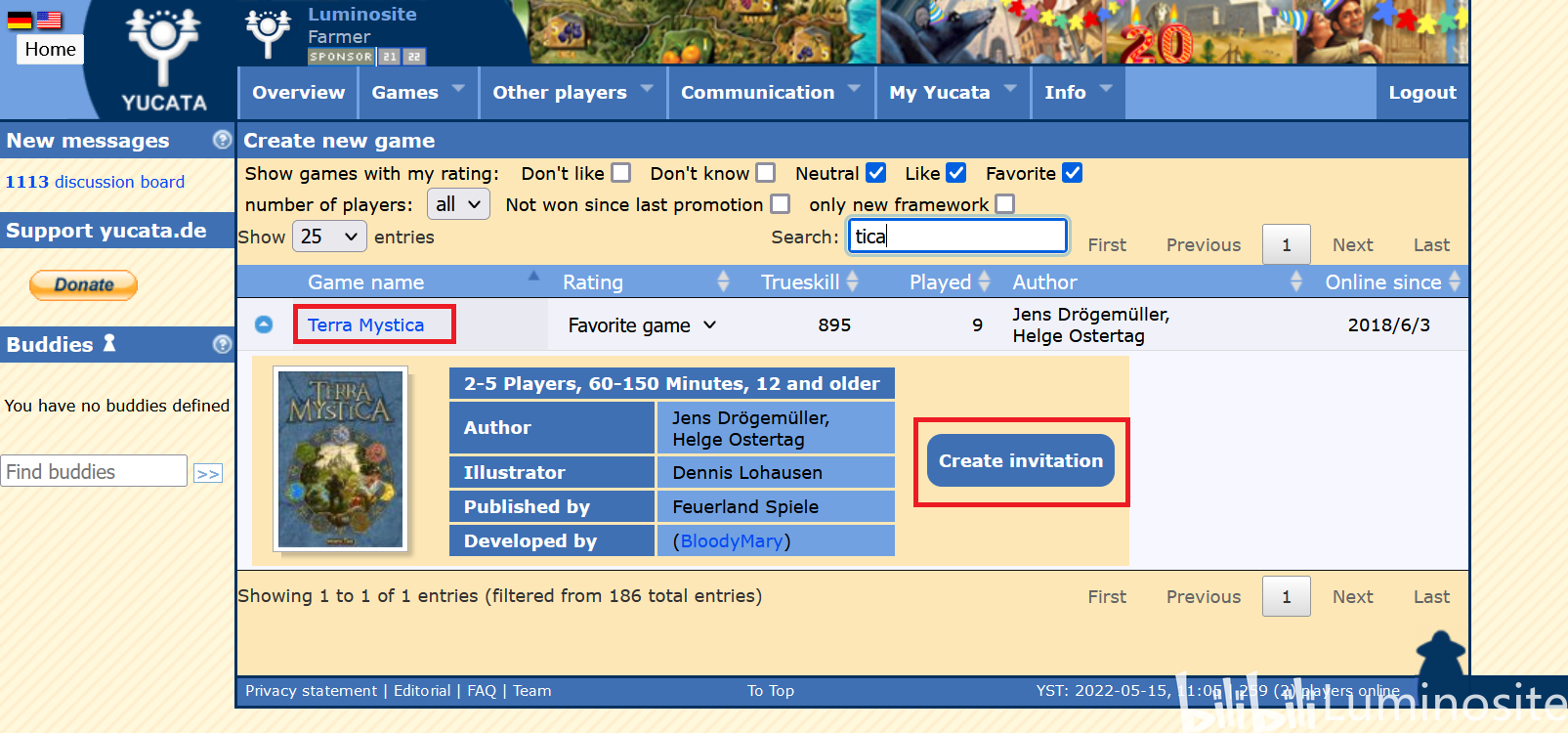This screenshot has width=1568, height=733.
Task: Expand the Info menu
Action: (x=1079, y=92)
